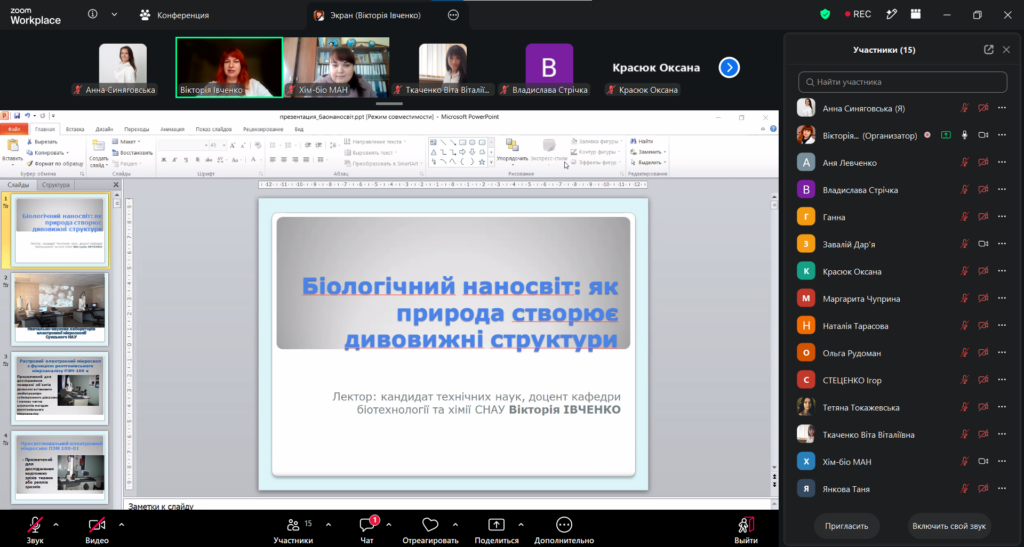Click the 'Пригласить' button
The width and height of the screenshot is (1024, 547).
click(x=846, y=526)
